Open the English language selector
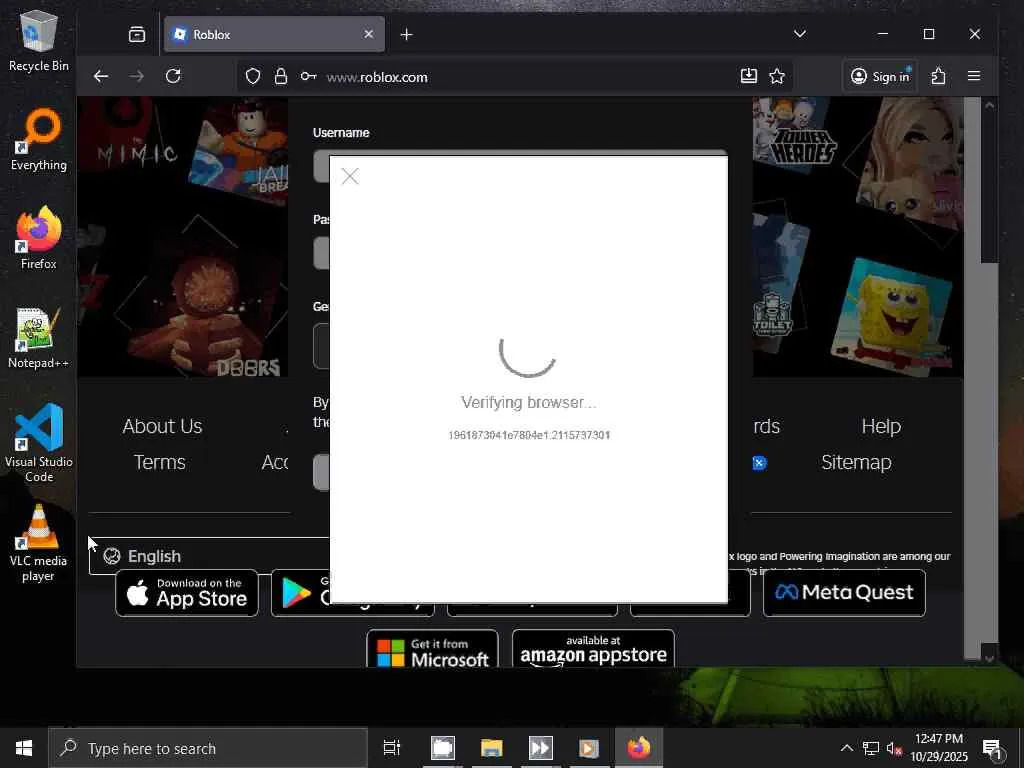1024x768 pixels. (x=209, y=556)
